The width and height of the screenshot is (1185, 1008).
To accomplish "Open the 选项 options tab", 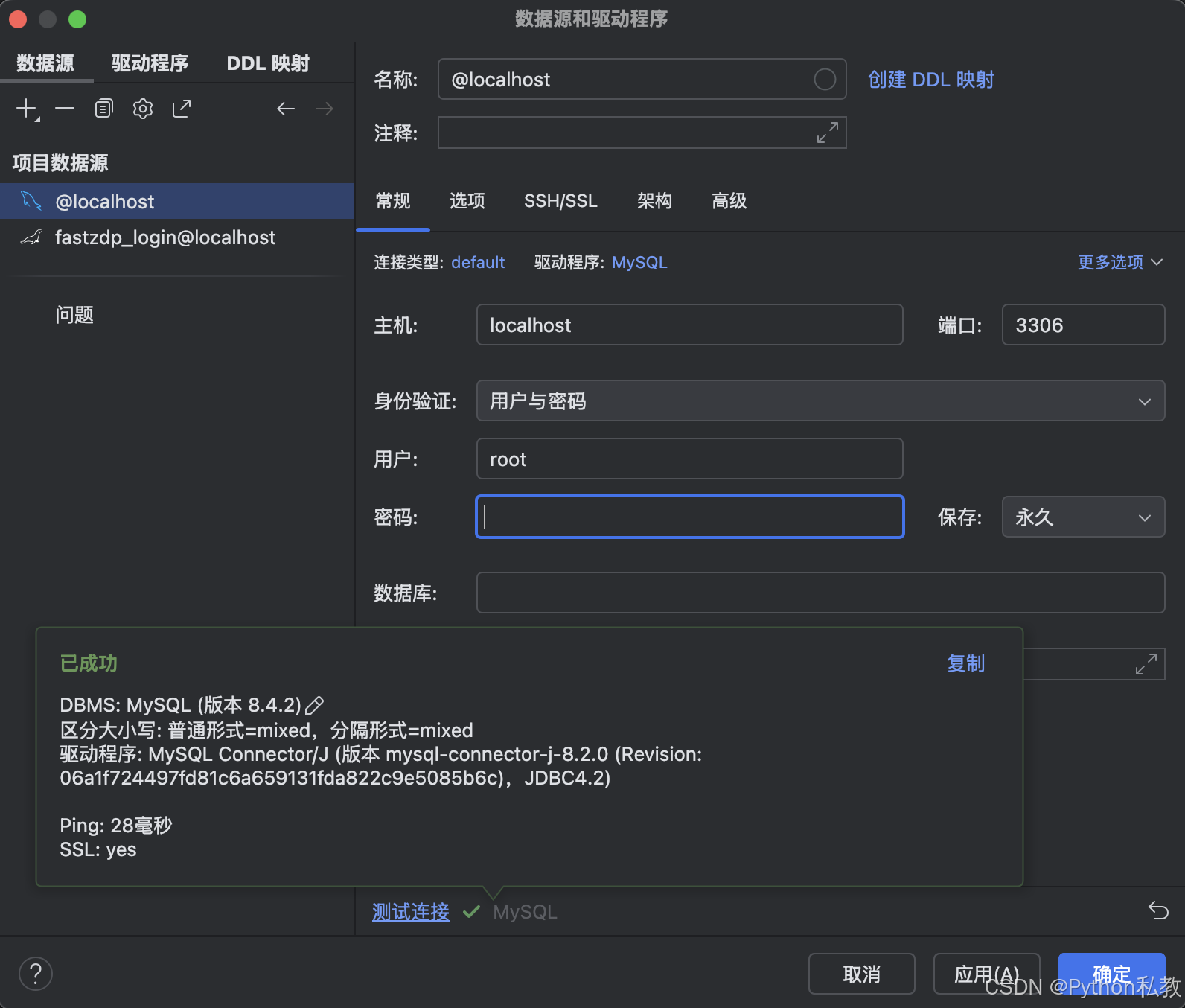I will (x=467, y=201).
